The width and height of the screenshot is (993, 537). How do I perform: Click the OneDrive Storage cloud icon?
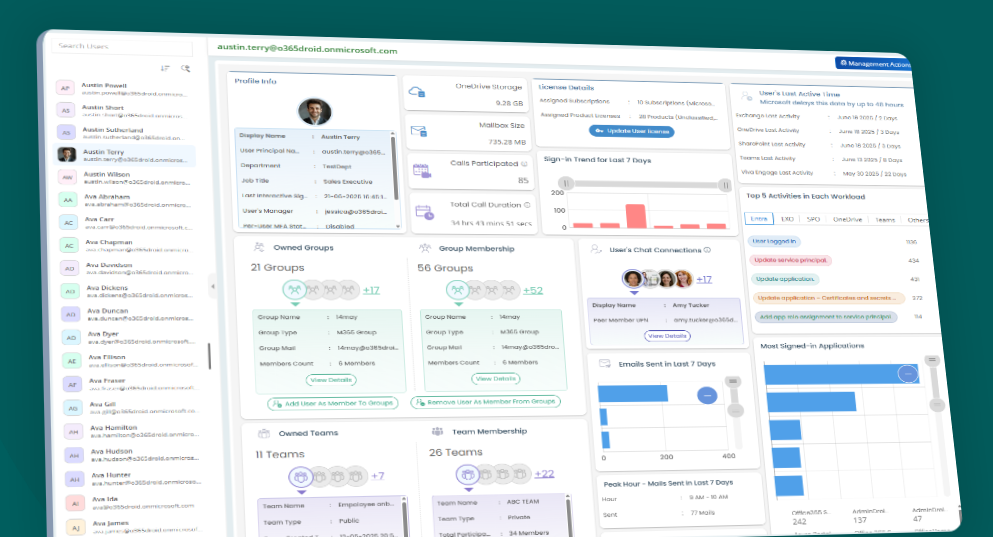coord(416,92)
